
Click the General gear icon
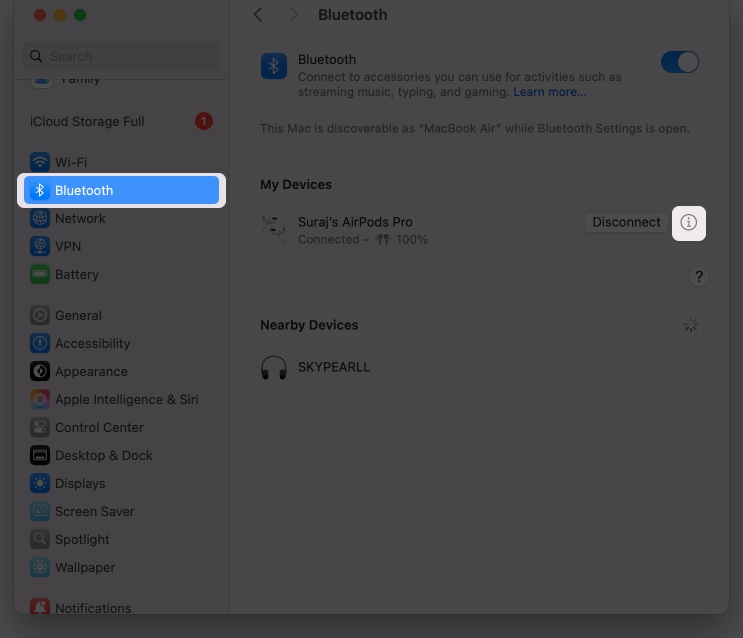tap(40, 315)
